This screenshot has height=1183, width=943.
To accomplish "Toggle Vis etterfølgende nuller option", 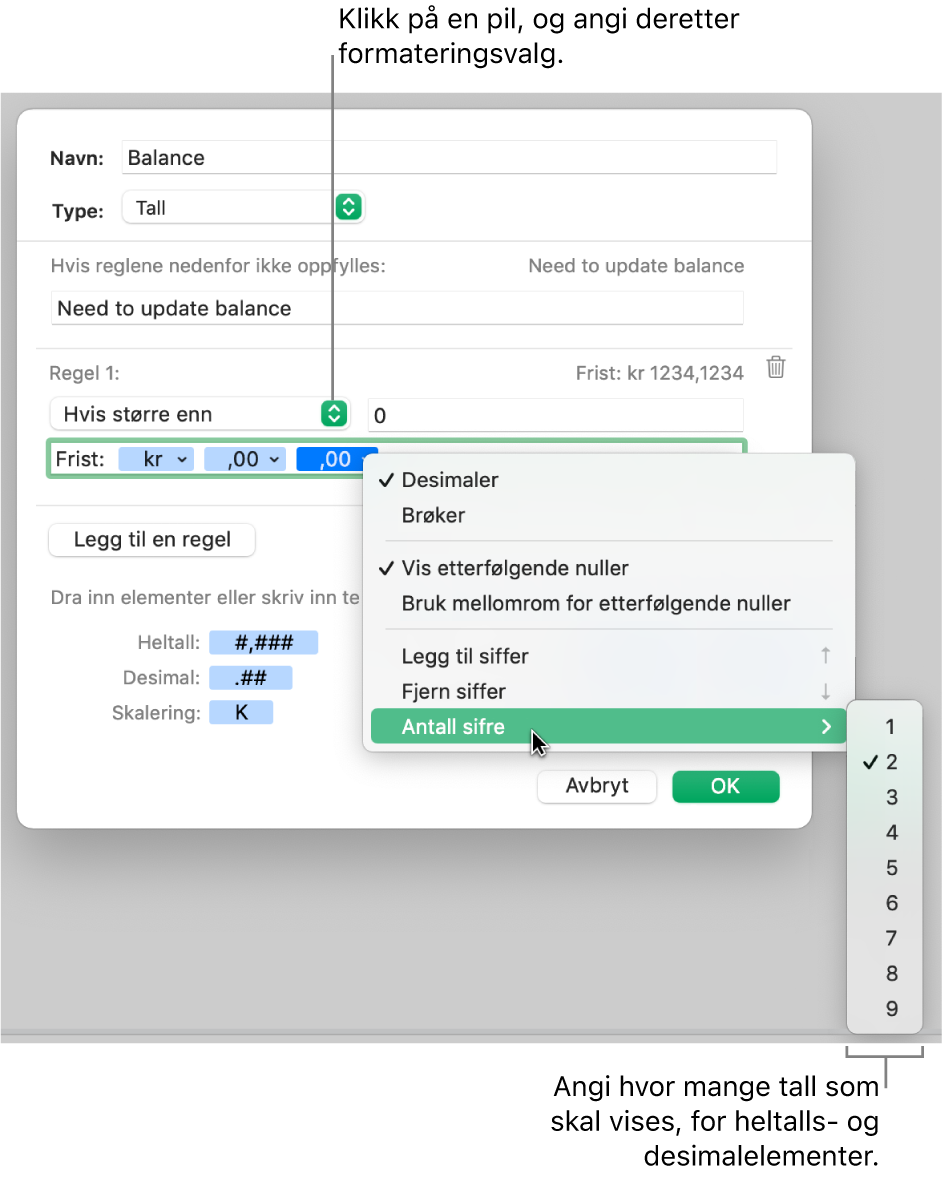I will point(609,568).
